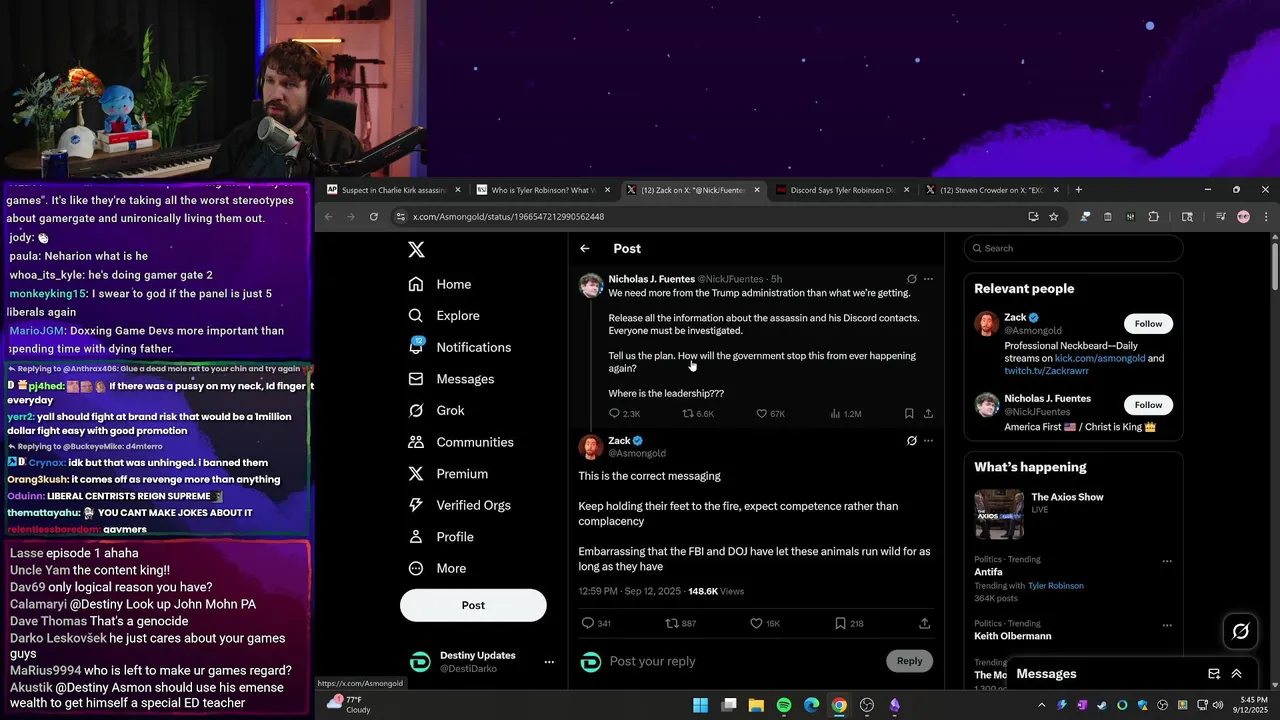Repost Nicholas J. Fuentes' post

click(x=688, y=413)
